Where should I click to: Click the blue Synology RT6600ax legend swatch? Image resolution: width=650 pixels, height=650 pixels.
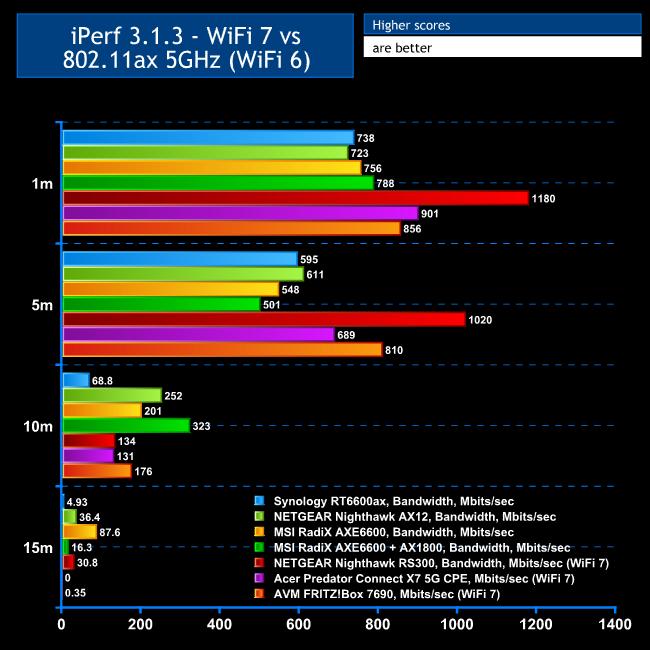point(259,501)
